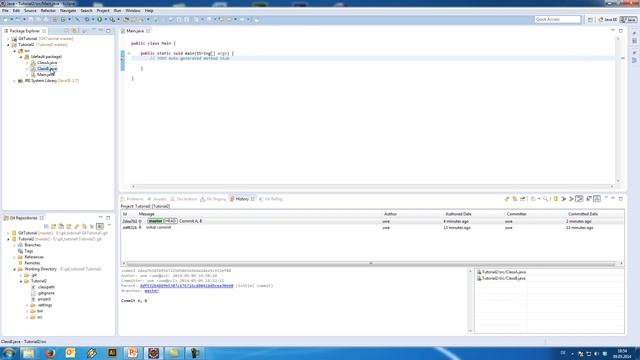Select Remotes in Git Repositories view

pos(32,263)
